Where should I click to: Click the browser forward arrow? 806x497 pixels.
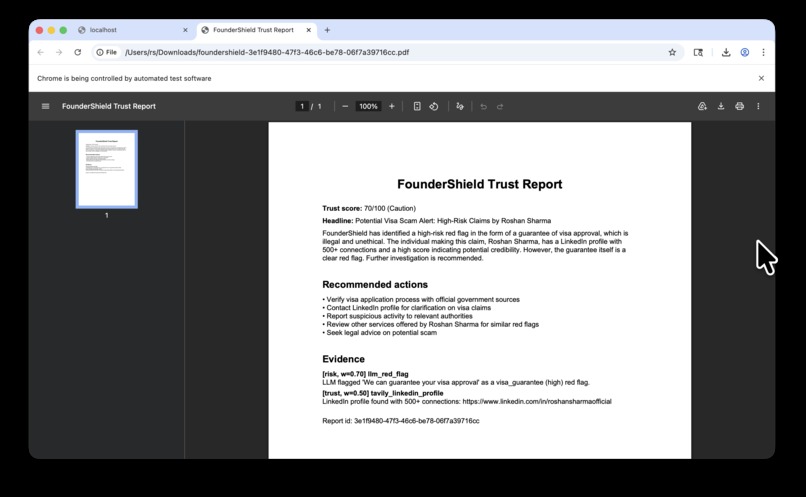point(59,52)
